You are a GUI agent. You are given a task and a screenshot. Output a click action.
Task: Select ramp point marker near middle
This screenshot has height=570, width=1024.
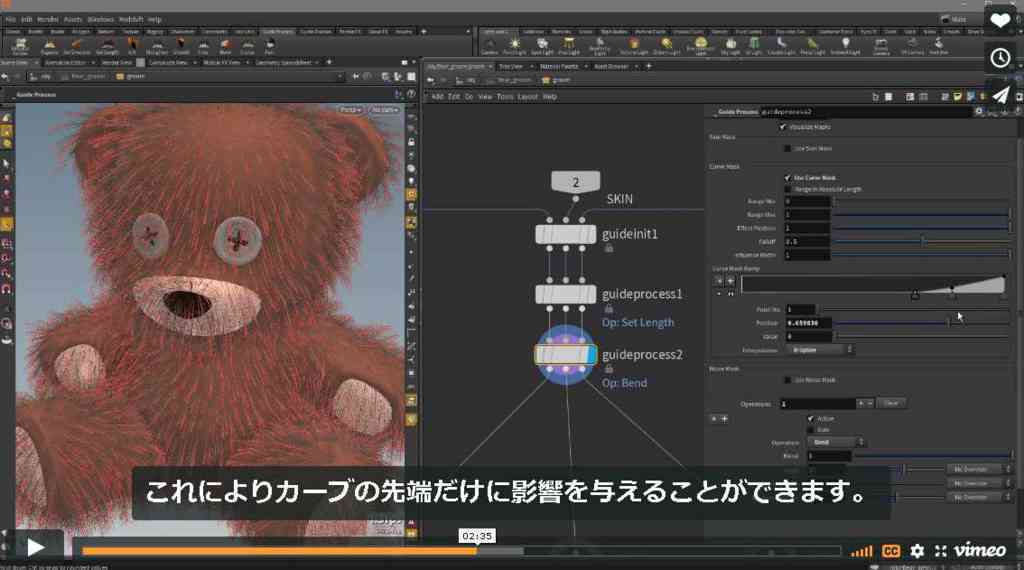click(915, 296)
